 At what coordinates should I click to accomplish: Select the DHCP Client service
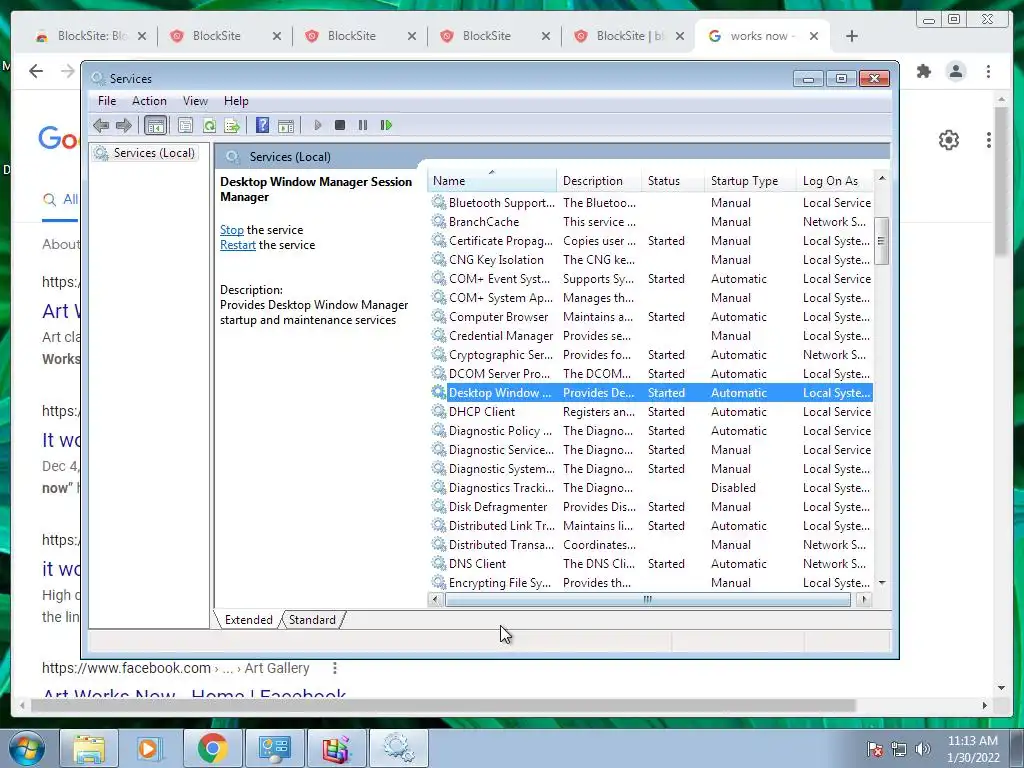651,412
